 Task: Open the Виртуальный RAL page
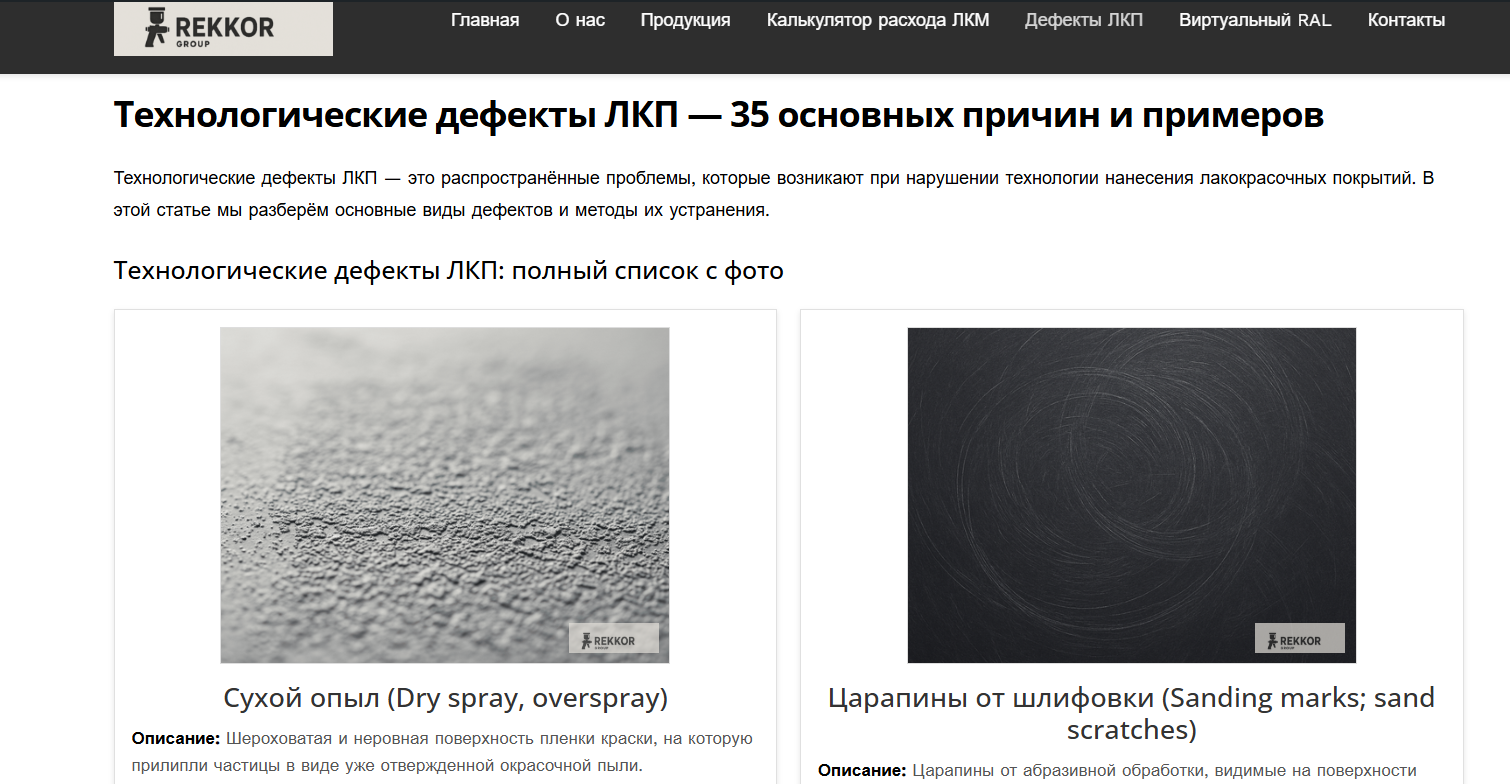[1255, 20]
